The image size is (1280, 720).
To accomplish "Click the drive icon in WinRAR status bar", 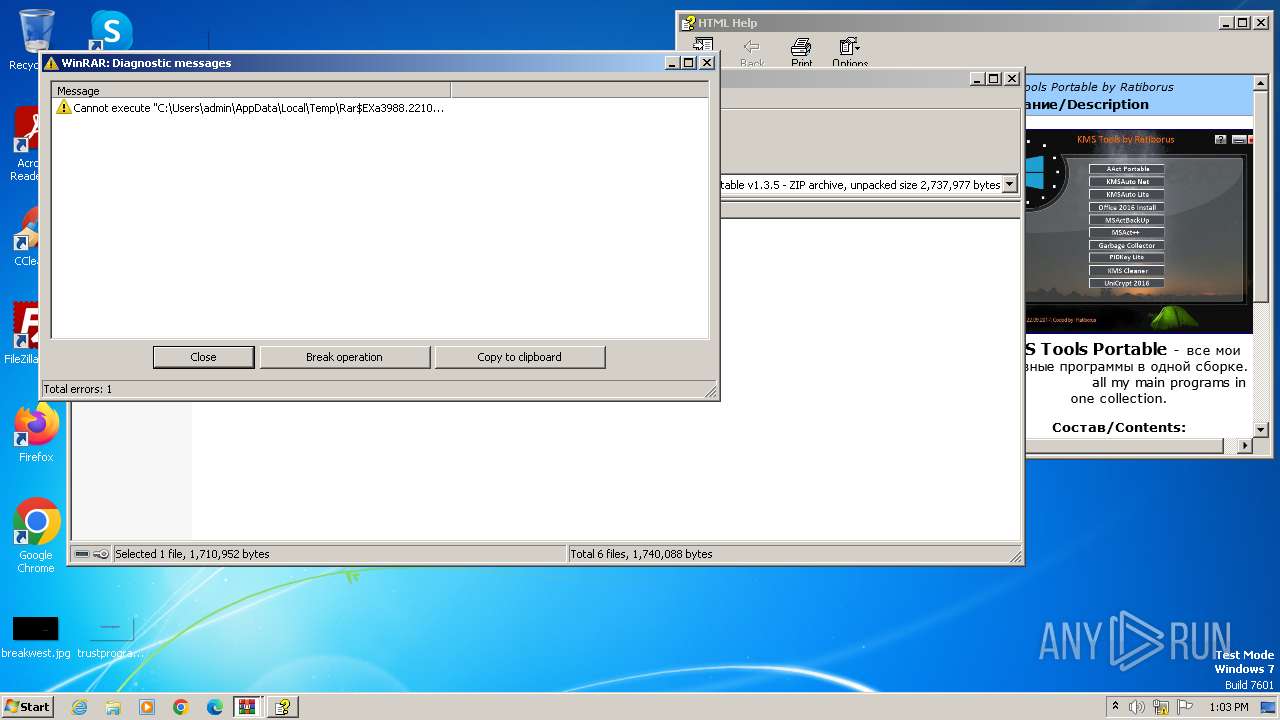I will pos(82,554).
